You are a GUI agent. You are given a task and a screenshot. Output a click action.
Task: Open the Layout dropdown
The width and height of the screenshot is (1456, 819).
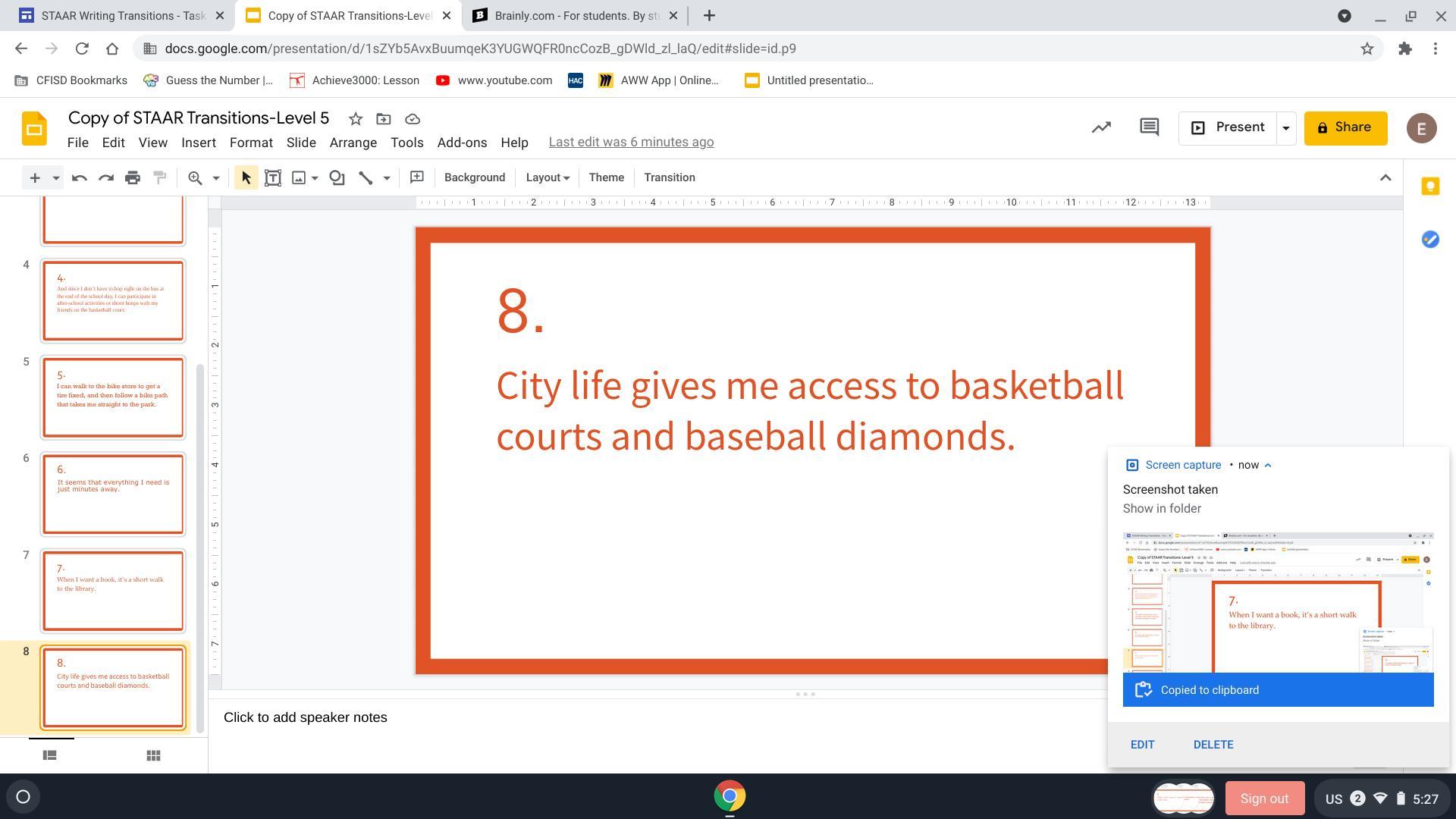[x=547, y=177]
